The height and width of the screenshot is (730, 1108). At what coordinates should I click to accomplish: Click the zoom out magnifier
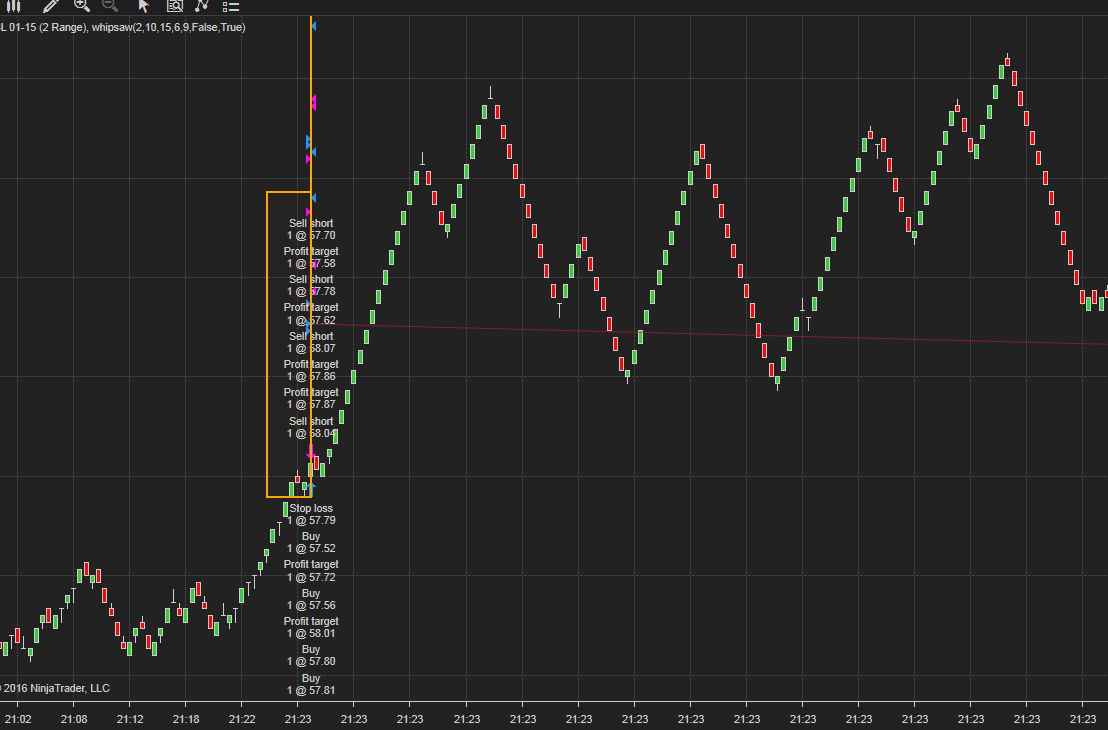(x=110, y=6)
